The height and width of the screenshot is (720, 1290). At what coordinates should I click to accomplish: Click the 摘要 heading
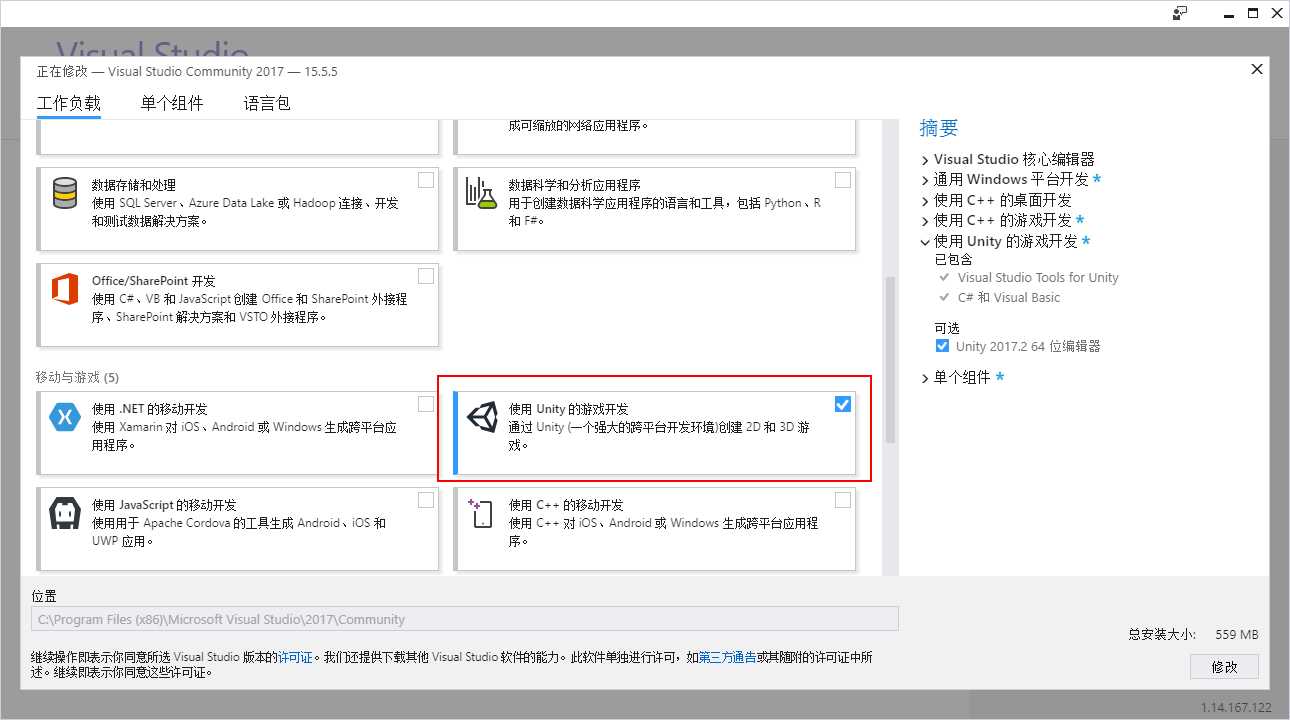939,128
